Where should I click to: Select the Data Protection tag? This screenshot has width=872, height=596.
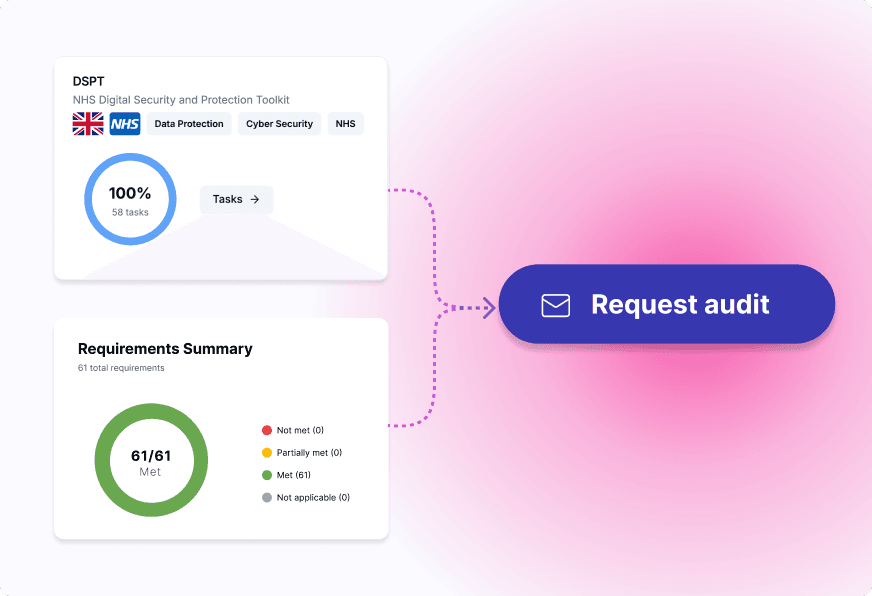click(189, 124)
